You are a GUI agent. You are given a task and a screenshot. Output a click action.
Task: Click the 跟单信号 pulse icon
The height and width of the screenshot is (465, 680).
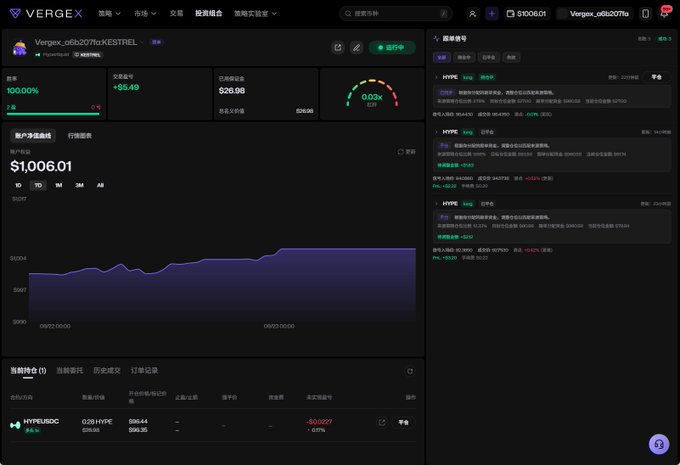coord(436,39)
